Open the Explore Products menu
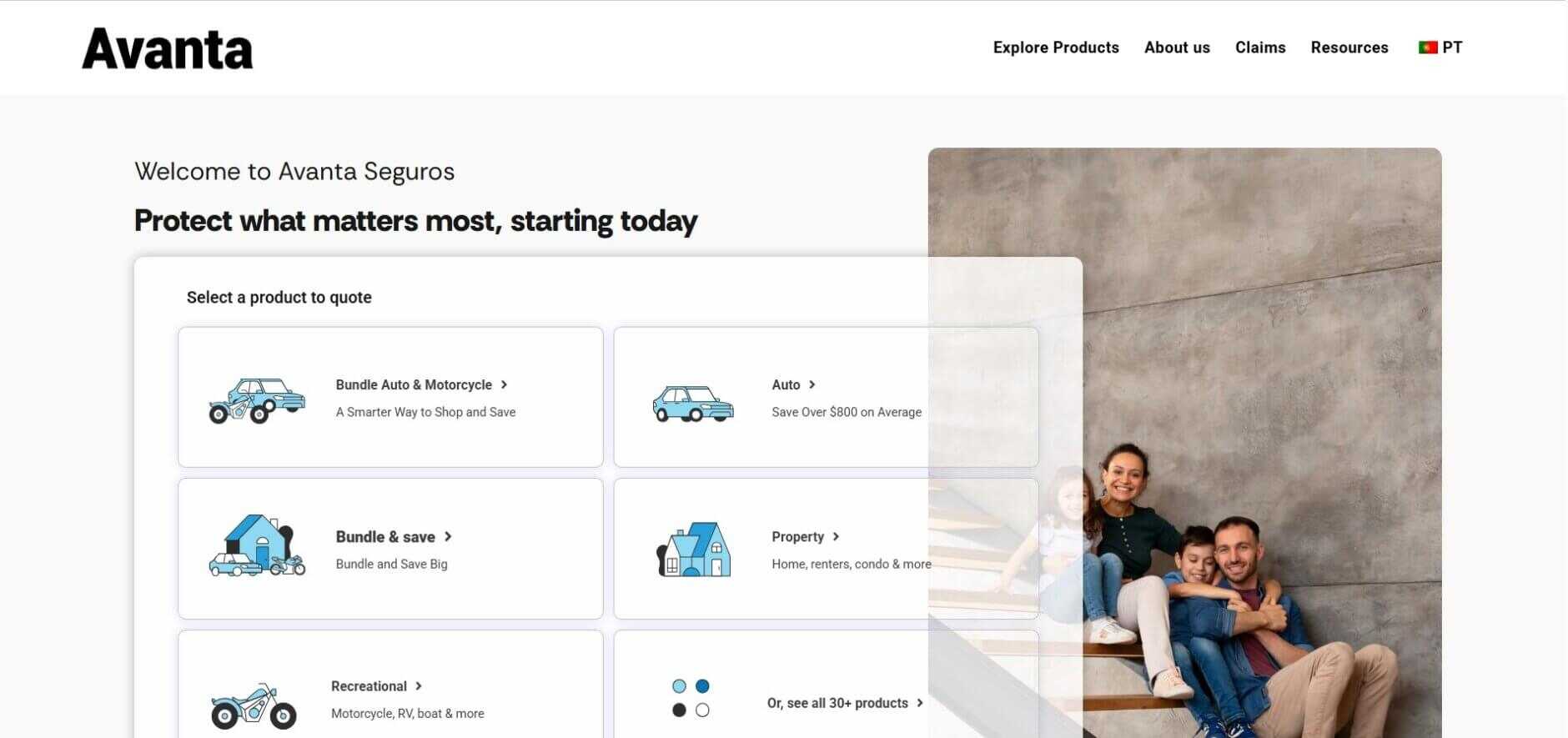This screenshot has width=1568, height=738. 1056,48
